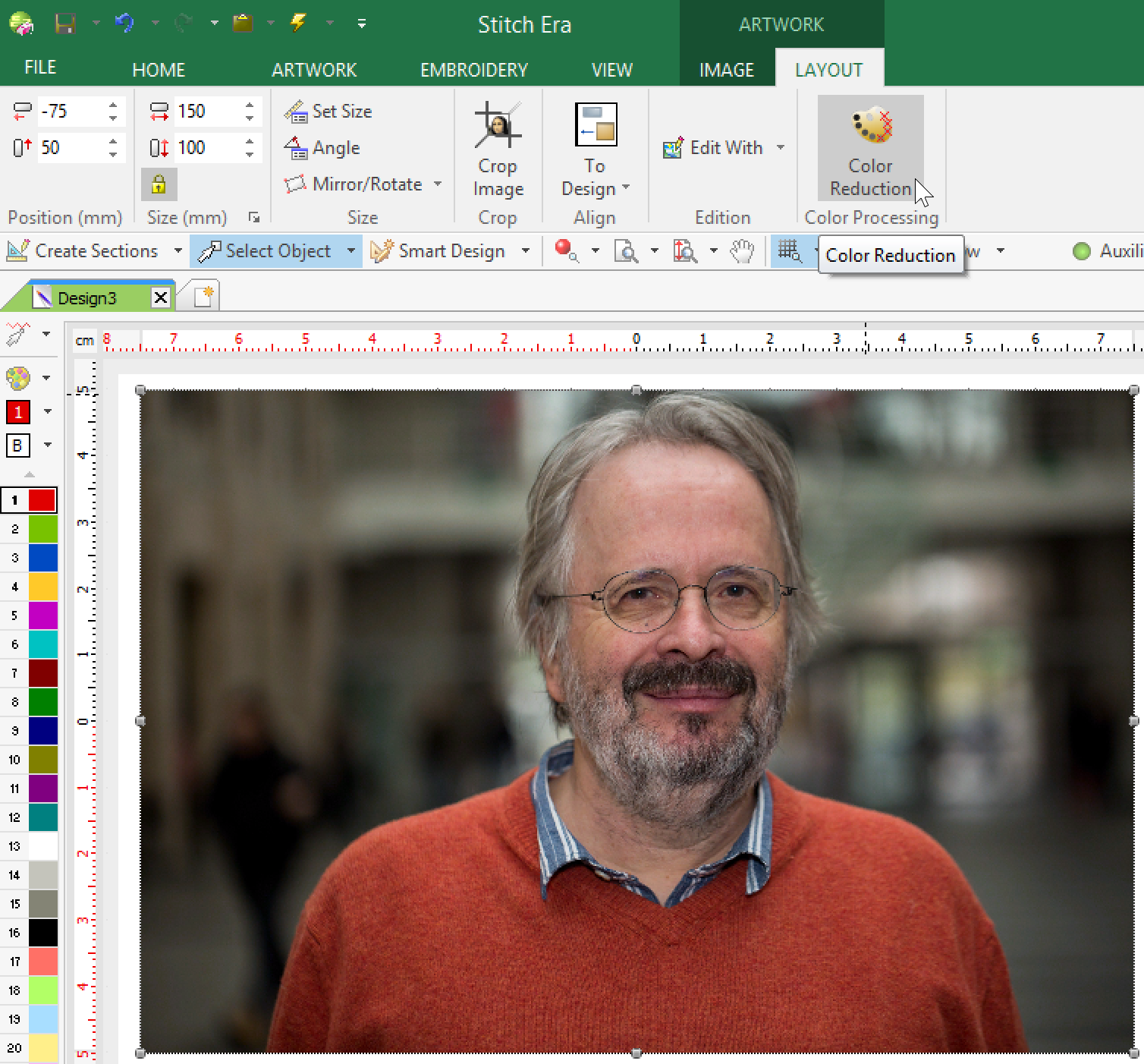Expand the Mirror/Rotate dropdown
This screenshot has width=1144, height=1064.
pyautogui.click(x=438, y=184)
